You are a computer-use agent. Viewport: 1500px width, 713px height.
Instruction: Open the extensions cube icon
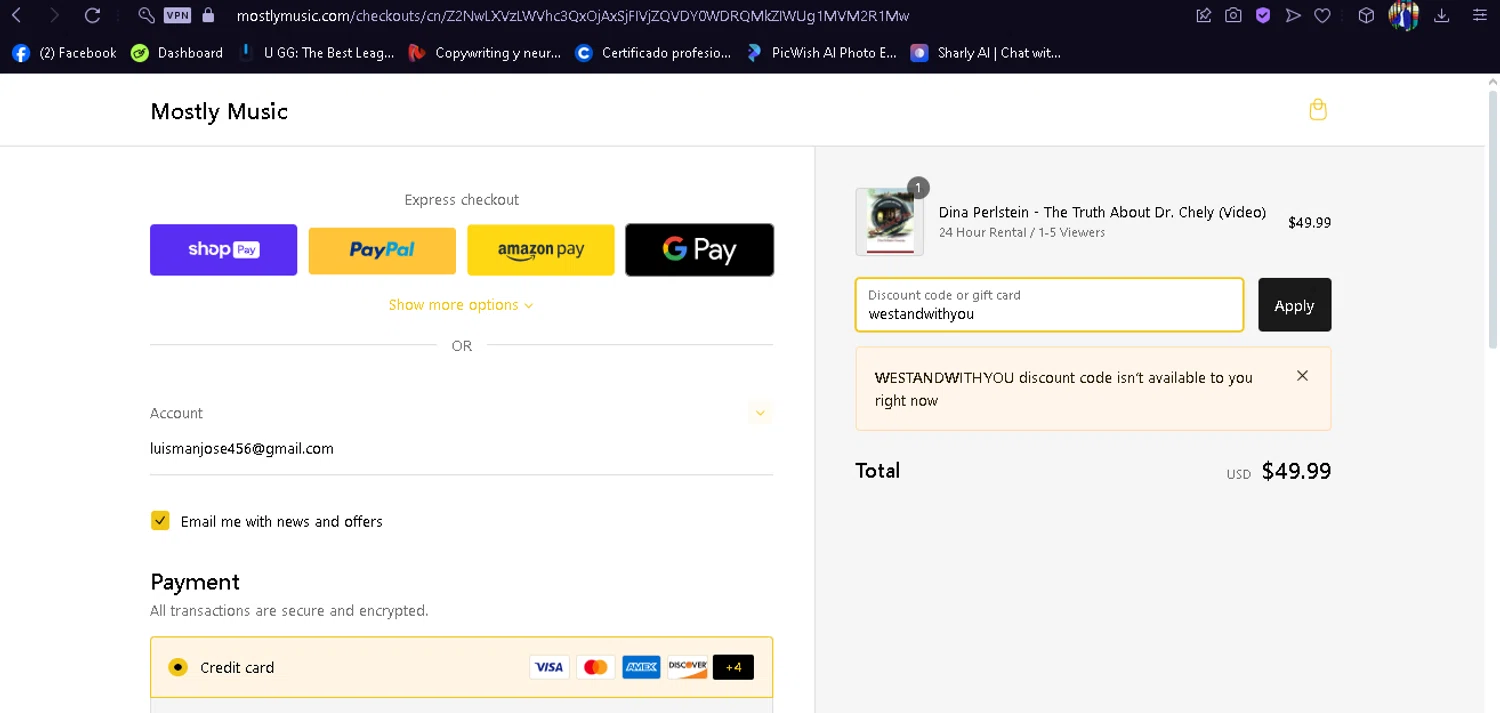tap(1366, 15)
